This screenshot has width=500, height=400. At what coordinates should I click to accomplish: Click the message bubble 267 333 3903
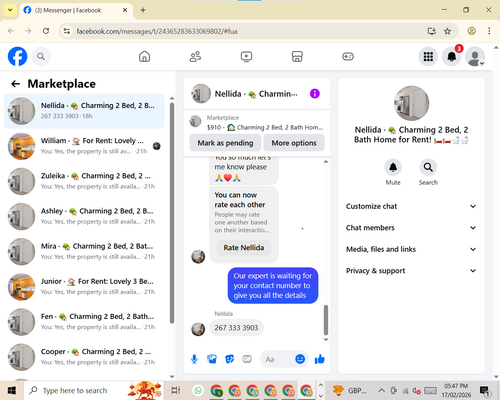[236, 328]
